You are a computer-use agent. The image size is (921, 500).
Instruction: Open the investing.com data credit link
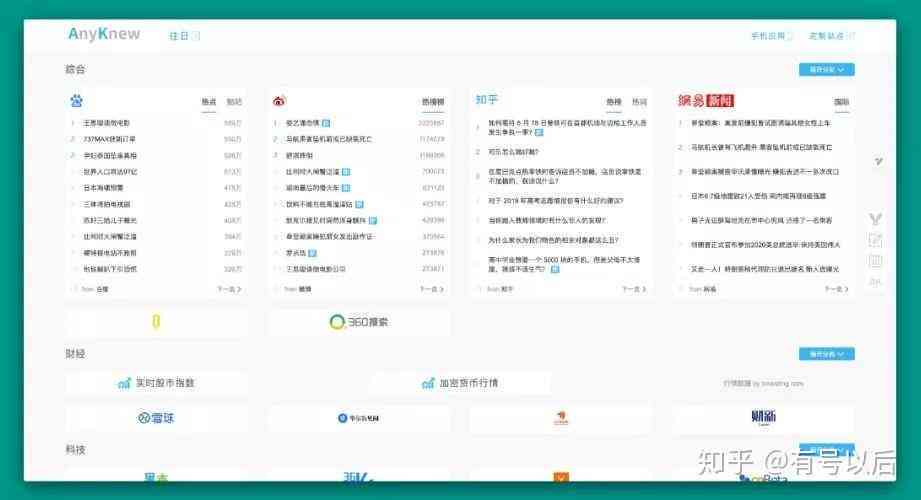coord(763,383)
